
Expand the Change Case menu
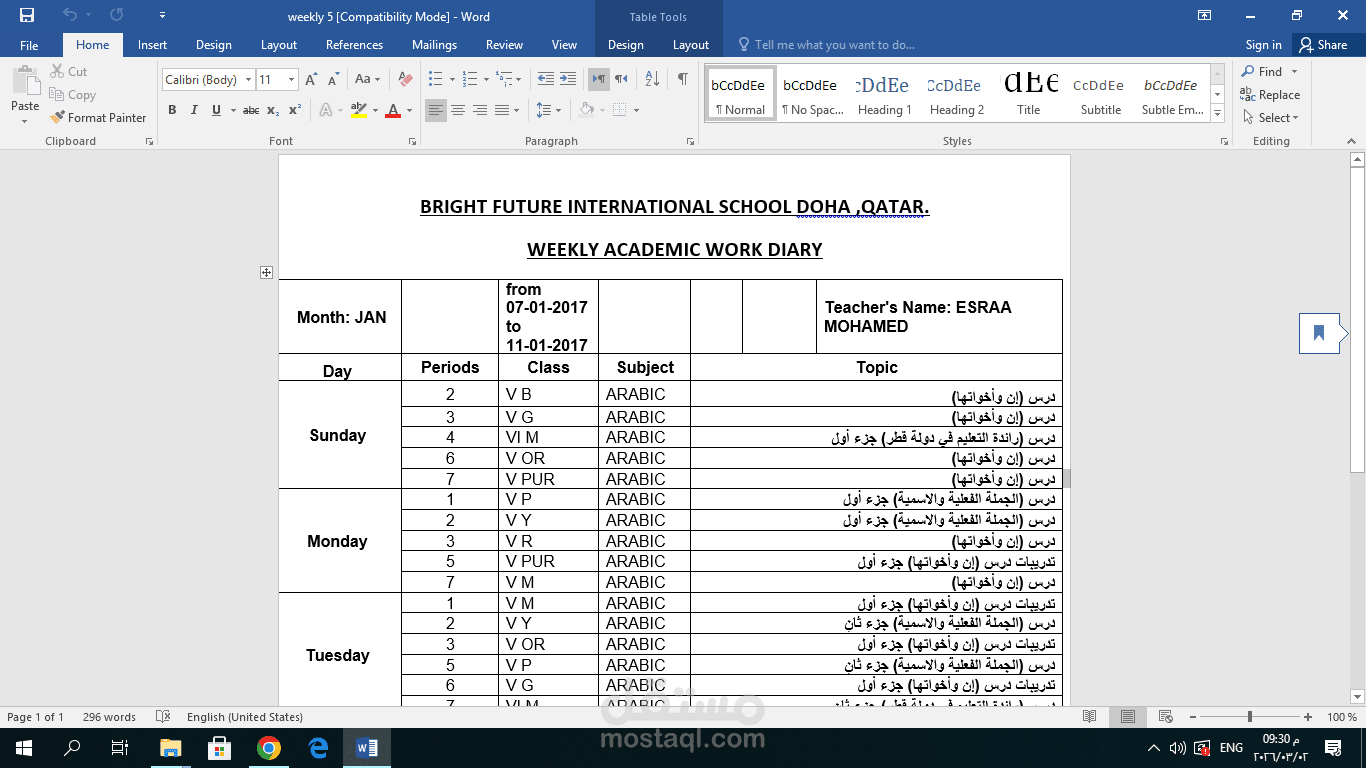pos(366,79)
